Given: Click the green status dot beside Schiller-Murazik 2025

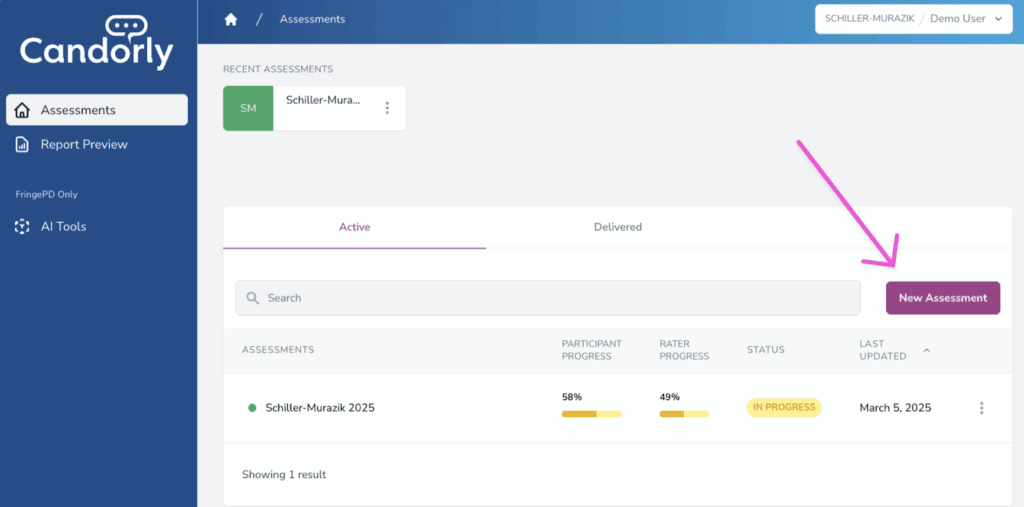Looking at the screenshot, I should click(252, 408).
